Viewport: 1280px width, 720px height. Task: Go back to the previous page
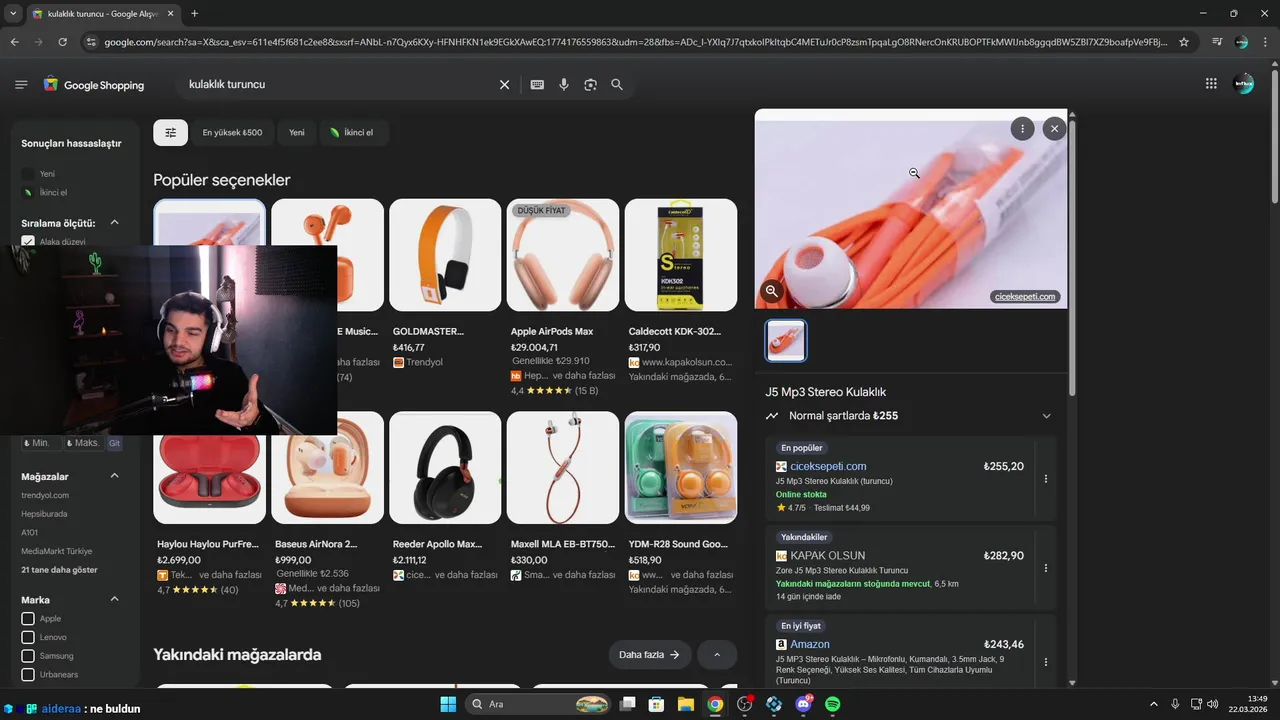[14, 42]
